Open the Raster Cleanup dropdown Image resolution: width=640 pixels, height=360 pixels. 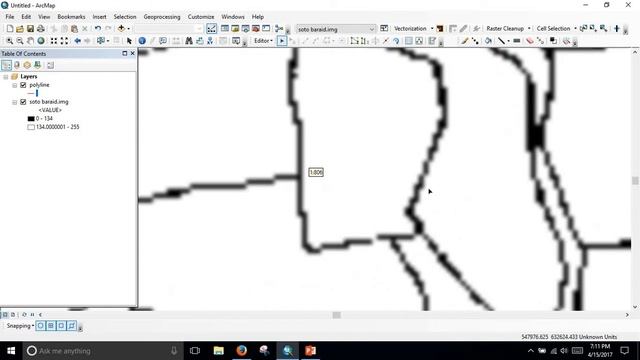[508, 29]
